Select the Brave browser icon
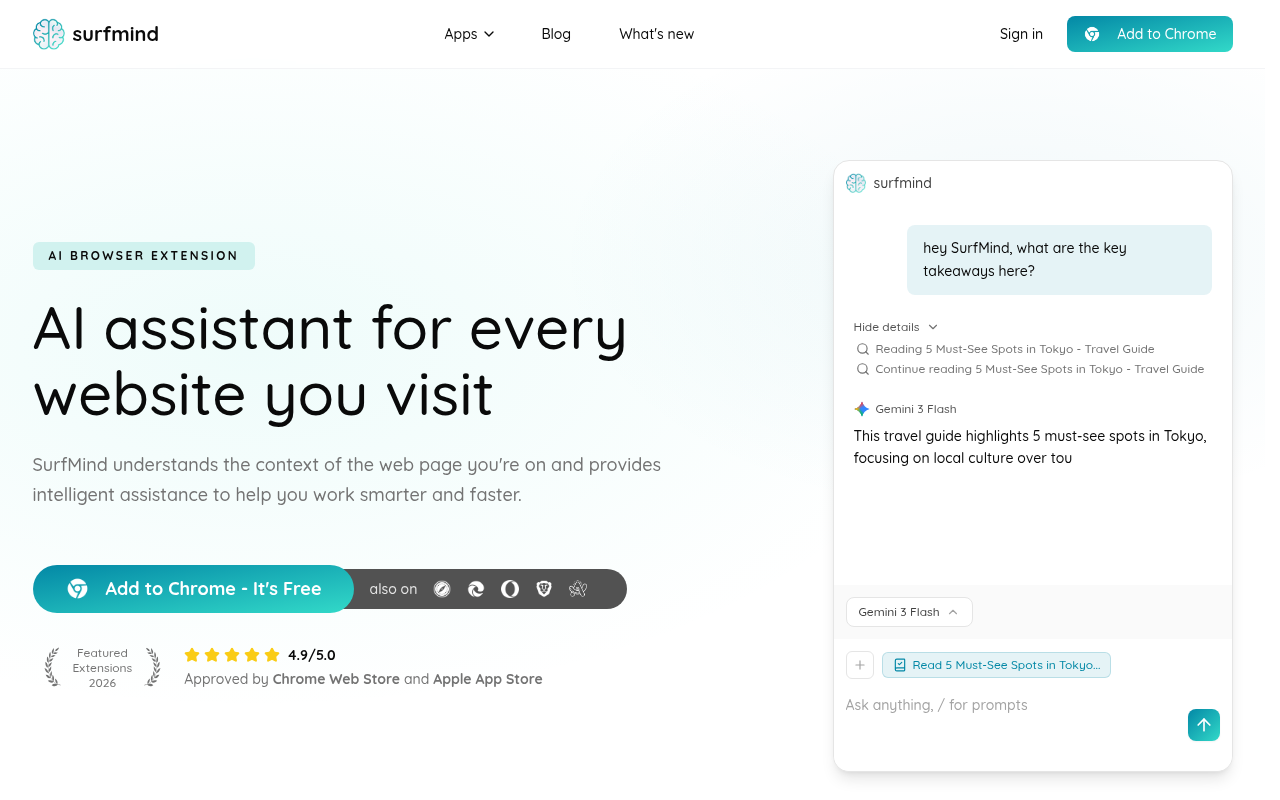The width and height of the screenshot is (1280, 800). click(x=544, y=589)
